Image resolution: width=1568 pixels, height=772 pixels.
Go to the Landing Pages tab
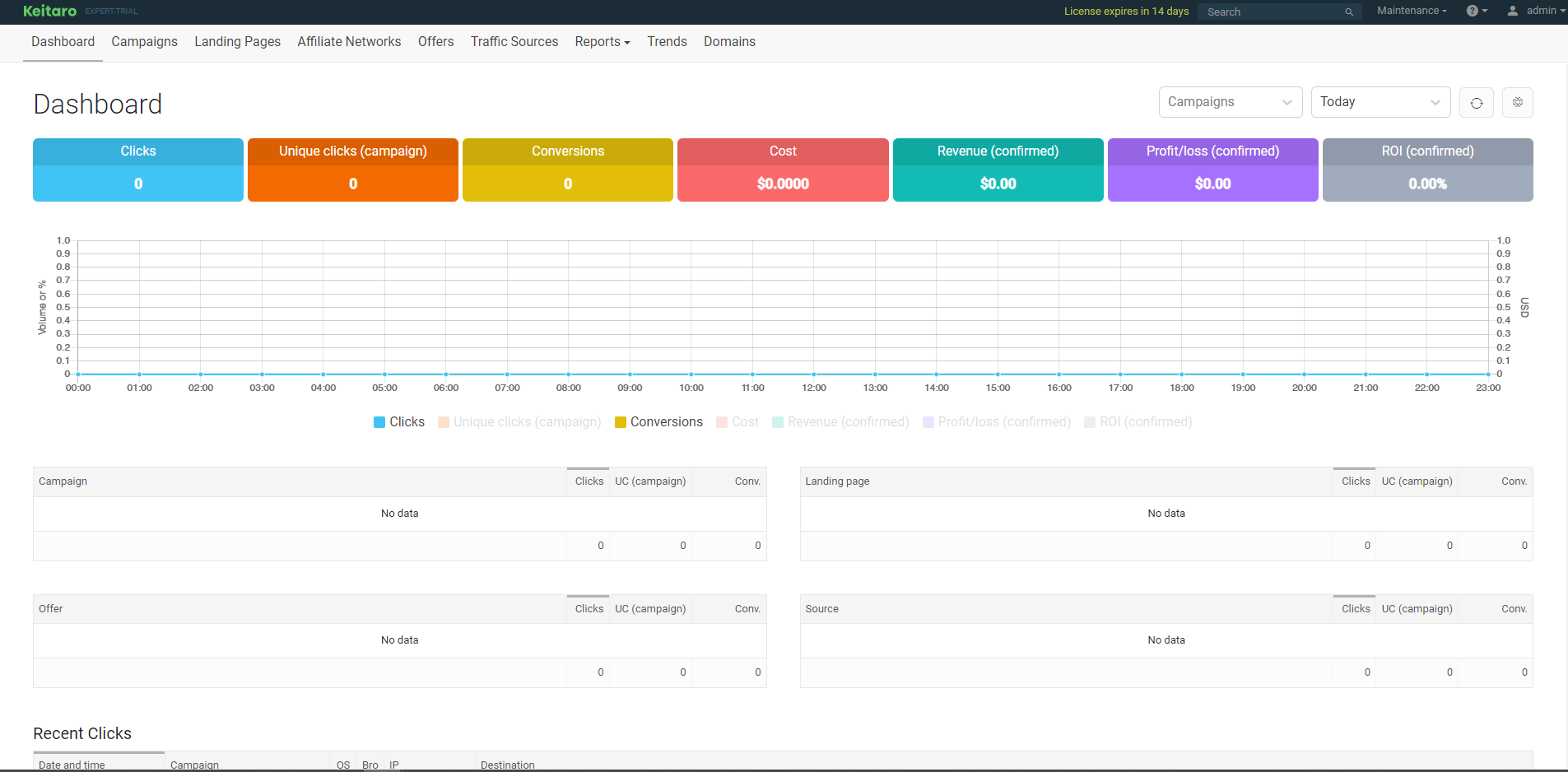237,42
